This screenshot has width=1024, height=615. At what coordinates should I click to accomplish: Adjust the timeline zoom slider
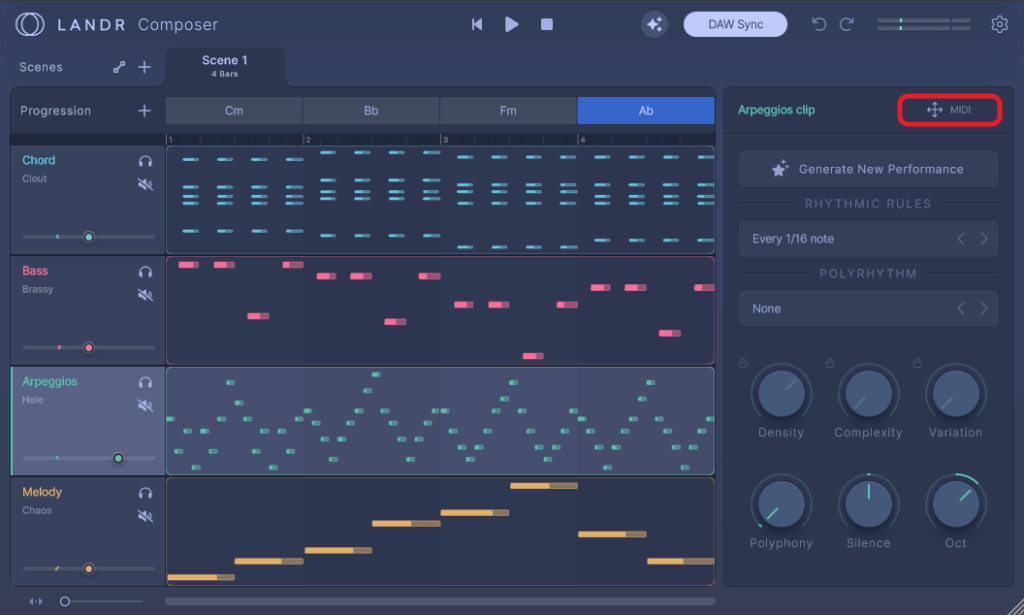pos(101,601)
